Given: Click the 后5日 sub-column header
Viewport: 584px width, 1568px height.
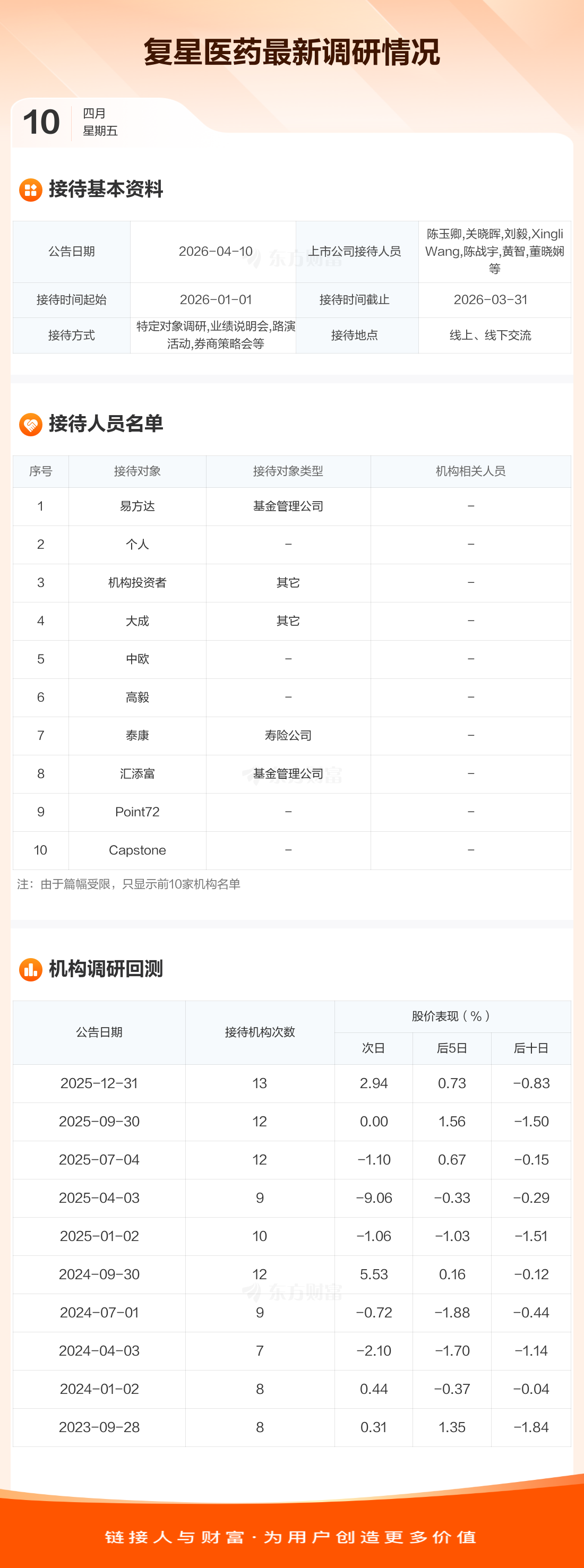Looking at the screenshot, I should point(452,1048).
